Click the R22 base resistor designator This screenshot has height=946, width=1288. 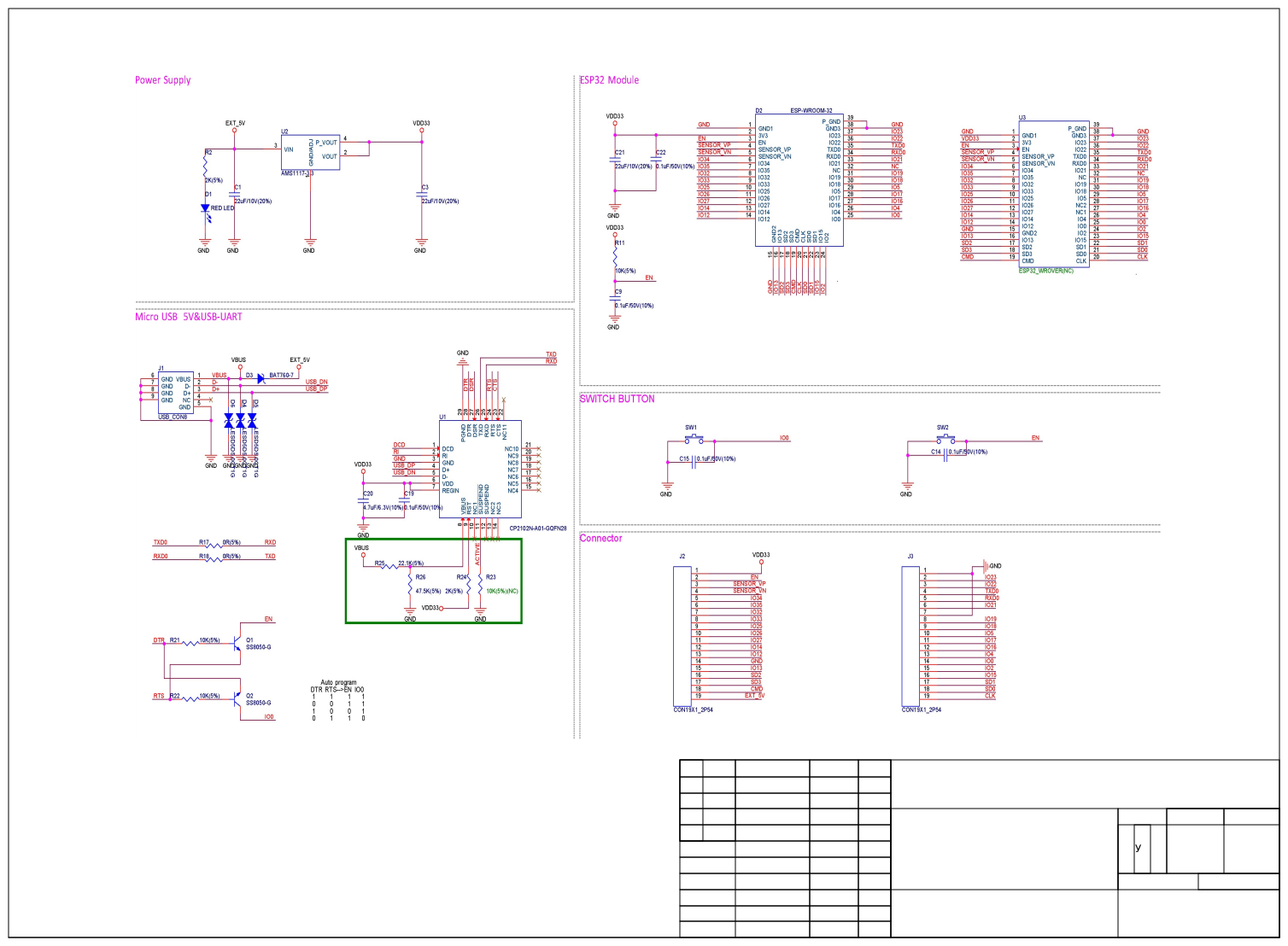(x=174, y=696)
